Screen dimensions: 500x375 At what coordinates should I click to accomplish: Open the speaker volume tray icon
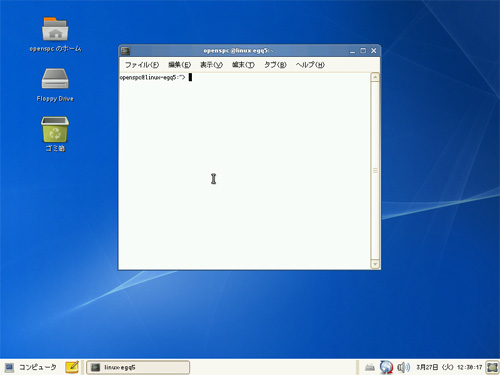[x=403, y=367]
